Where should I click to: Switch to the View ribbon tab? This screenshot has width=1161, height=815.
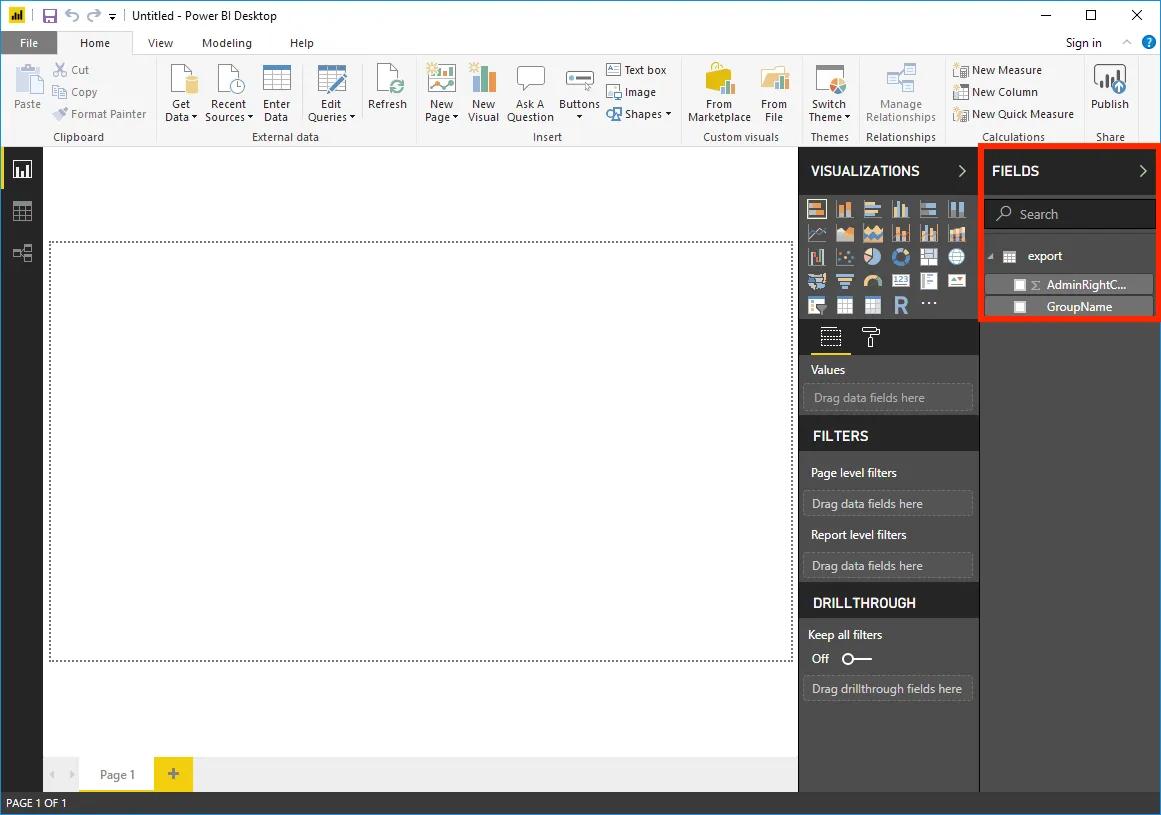[160, 43]
